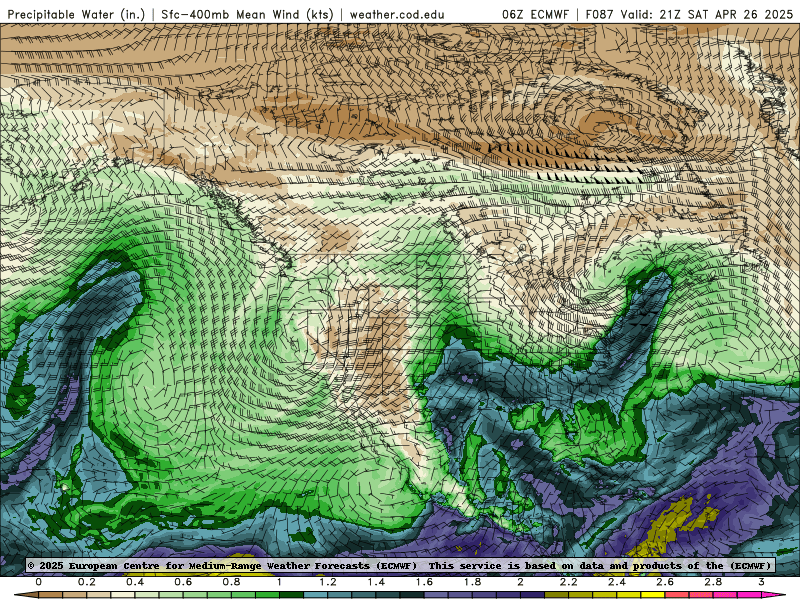Click the "F087 Valid: 21Z SAT APR 26 2025" text
This screenshot has height=600, width=800.
689,14
